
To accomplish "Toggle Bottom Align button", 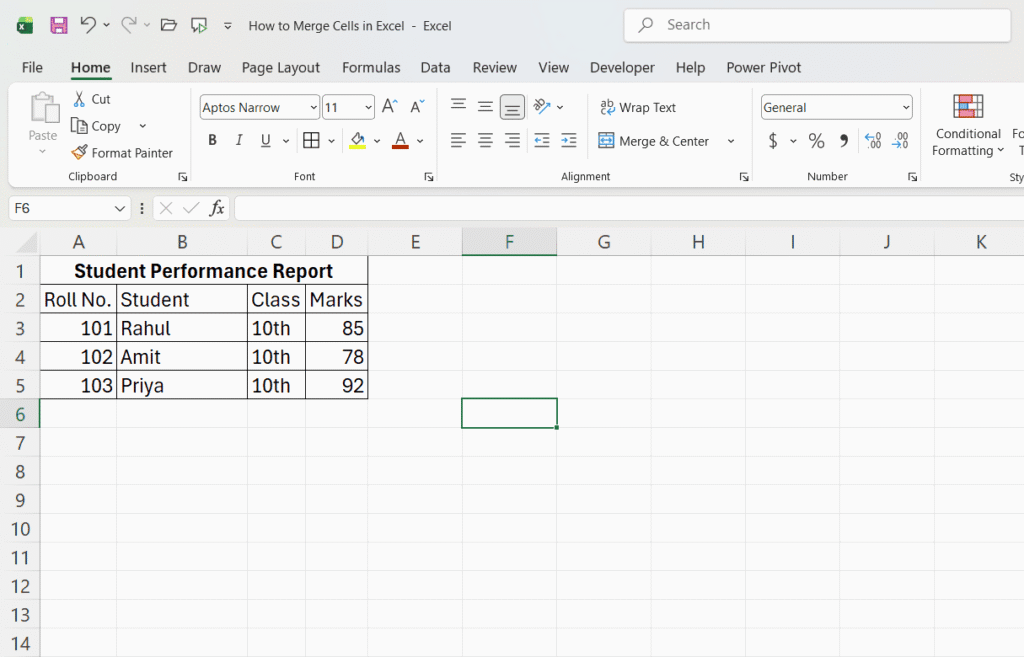I will [512, 107].
